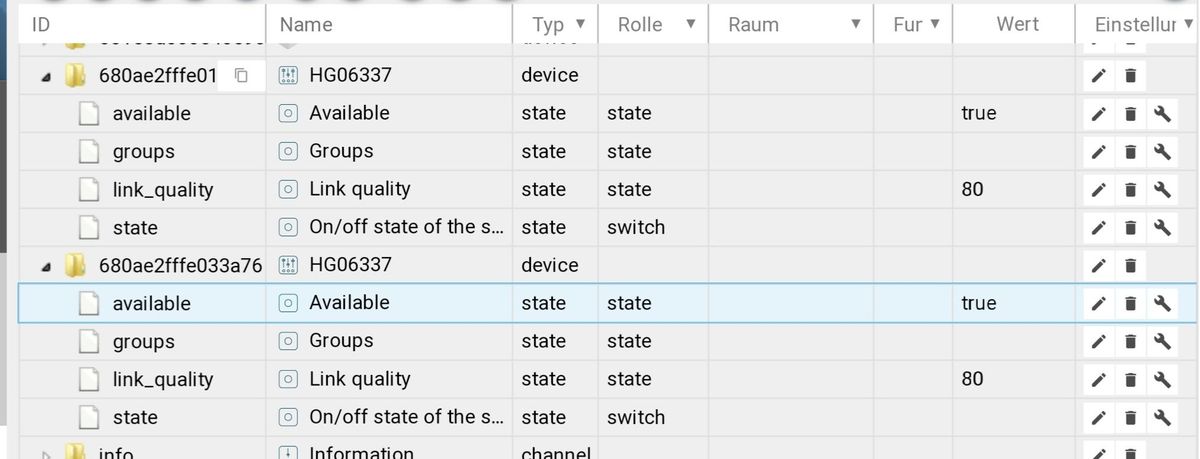The width and height of the screenshot is (1200, 459).
Task: Click the Wert column header
Action: tap(1014, 25)
